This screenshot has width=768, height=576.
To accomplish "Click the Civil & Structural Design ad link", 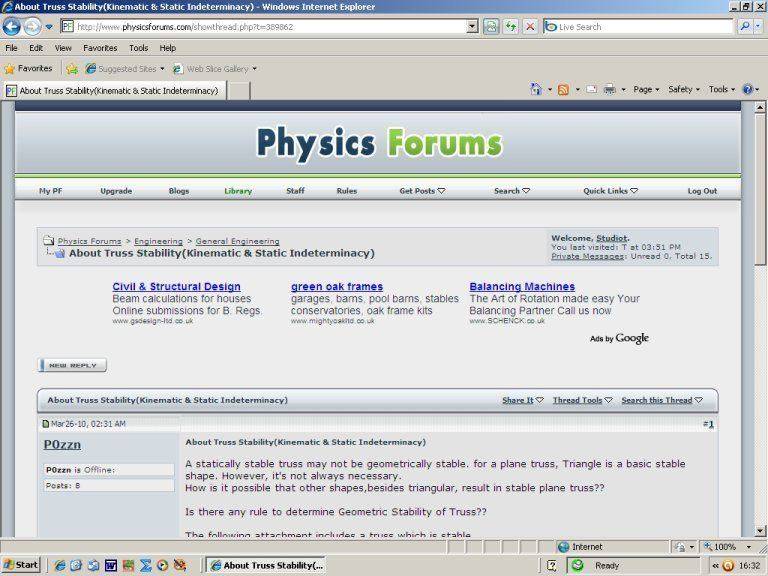I will pos(176,287).
